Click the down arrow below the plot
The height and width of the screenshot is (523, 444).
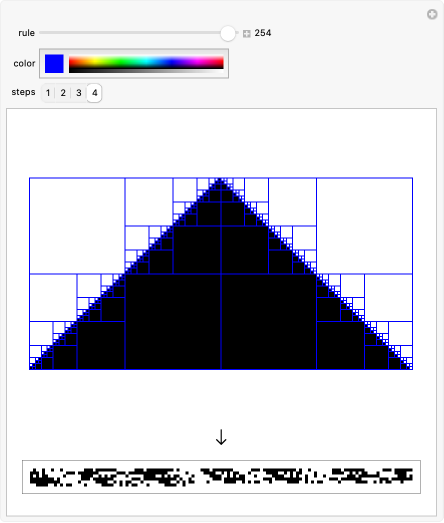(x=221, y=437)
